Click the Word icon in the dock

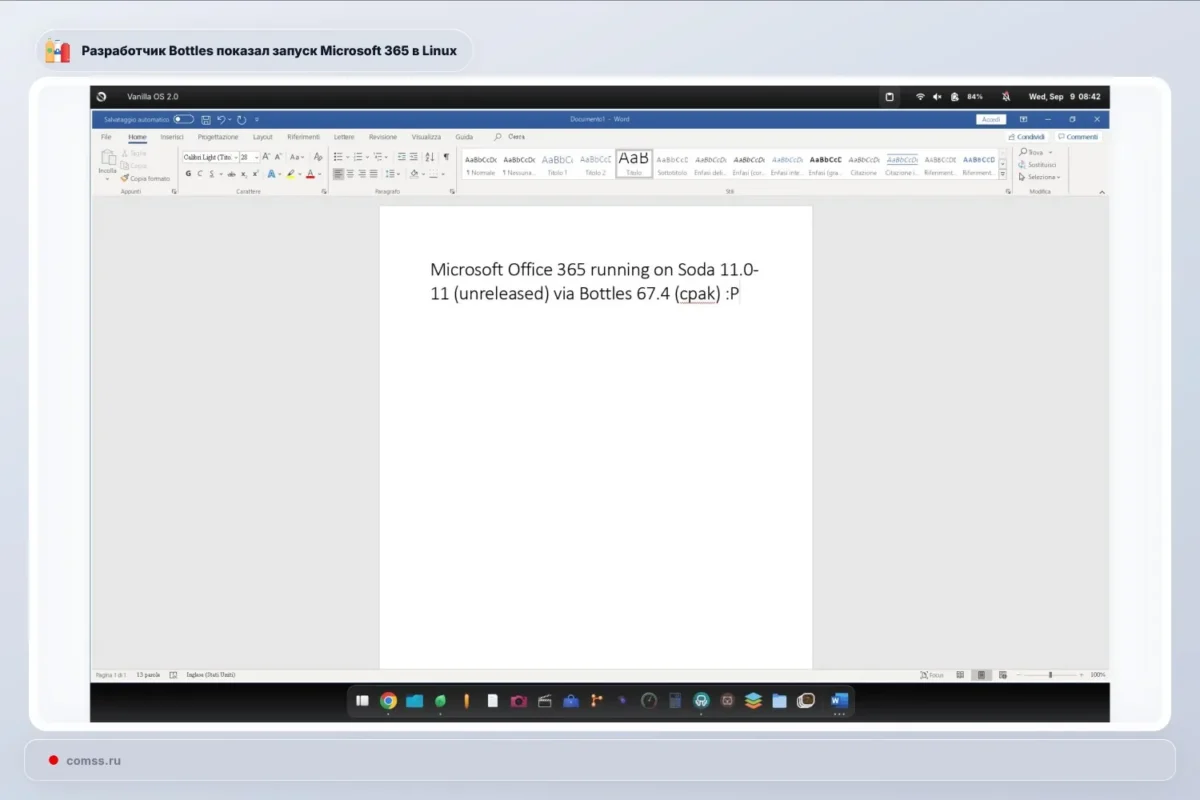coord(838,700)
